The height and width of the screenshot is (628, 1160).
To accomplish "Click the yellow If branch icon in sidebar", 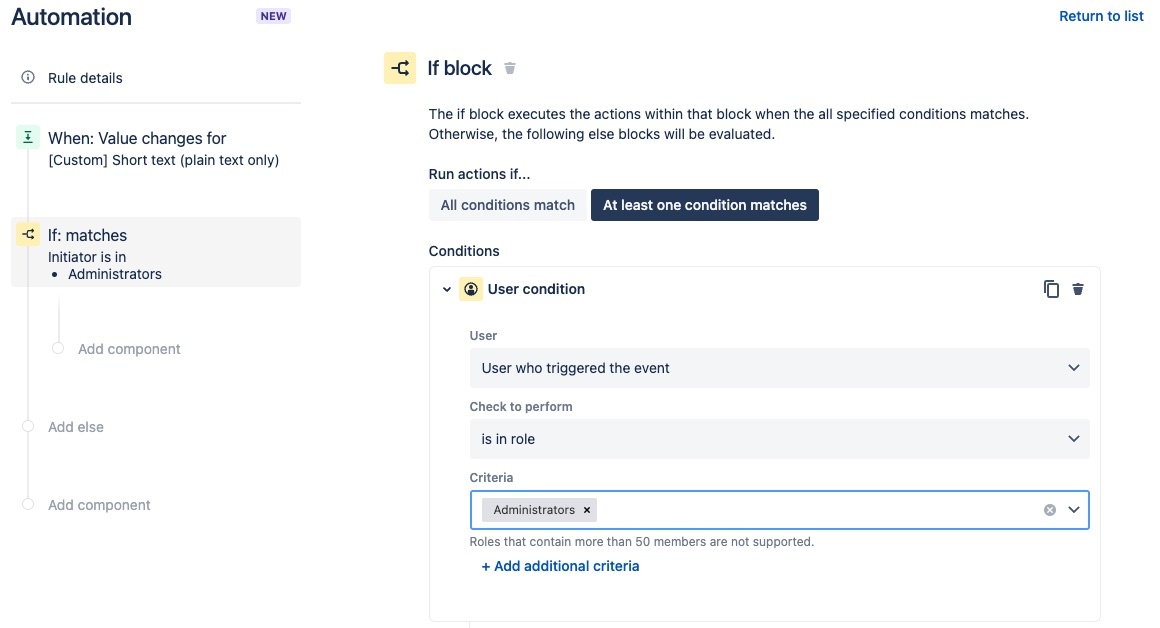I will tap(28, 235).
